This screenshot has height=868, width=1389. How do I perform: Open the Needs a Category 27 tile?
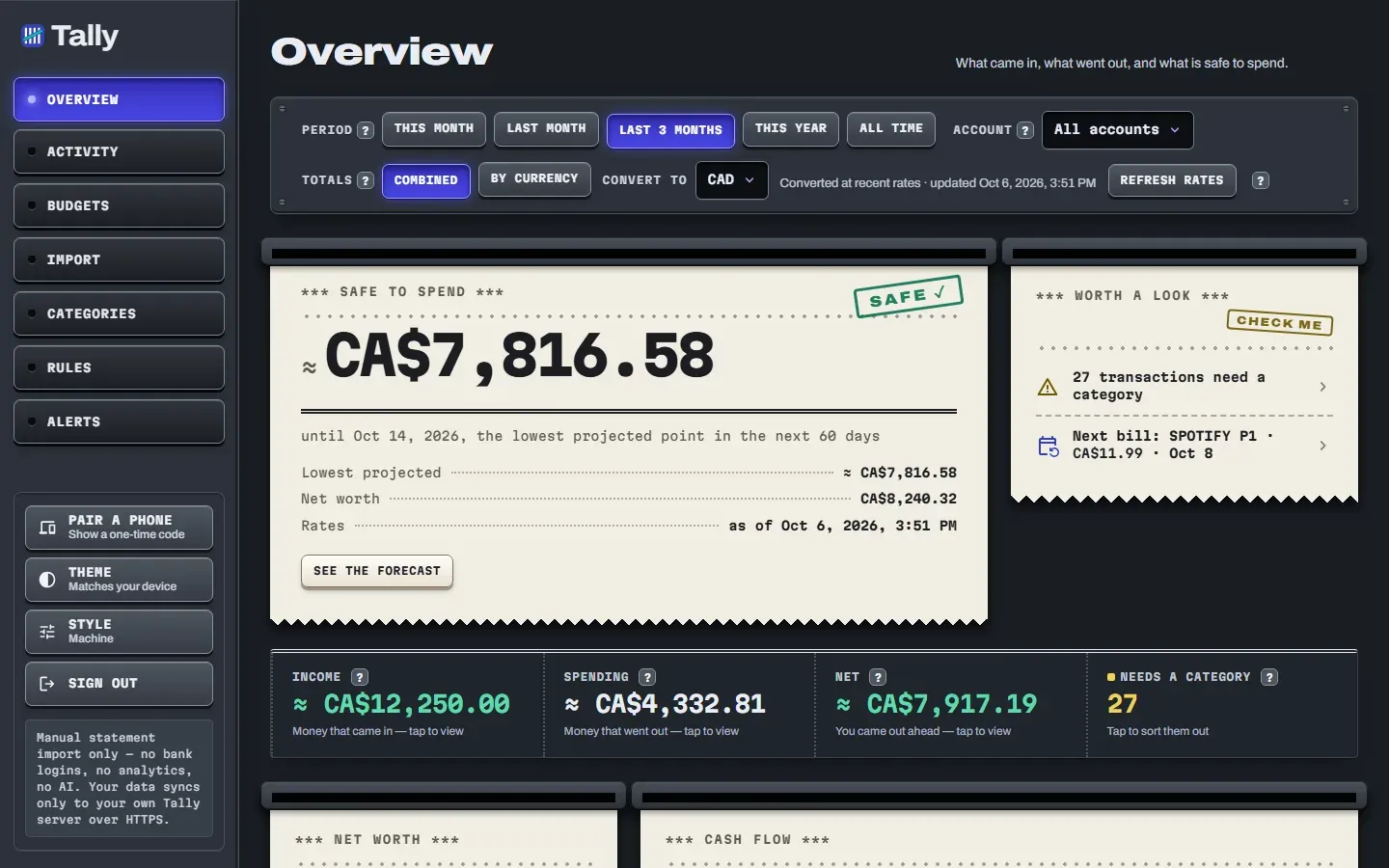1222,706
